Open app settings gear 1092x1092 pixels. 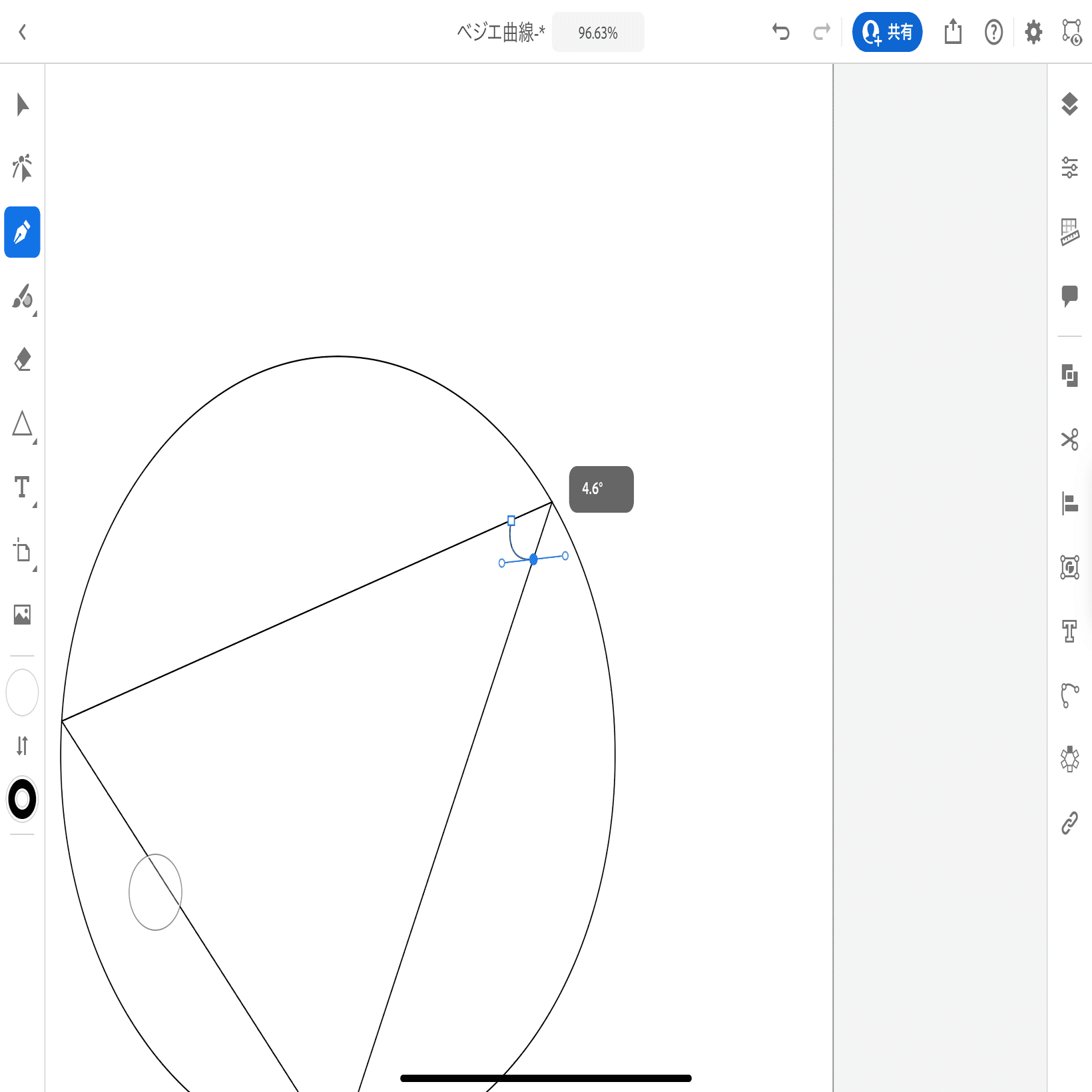pos(1033,32)
